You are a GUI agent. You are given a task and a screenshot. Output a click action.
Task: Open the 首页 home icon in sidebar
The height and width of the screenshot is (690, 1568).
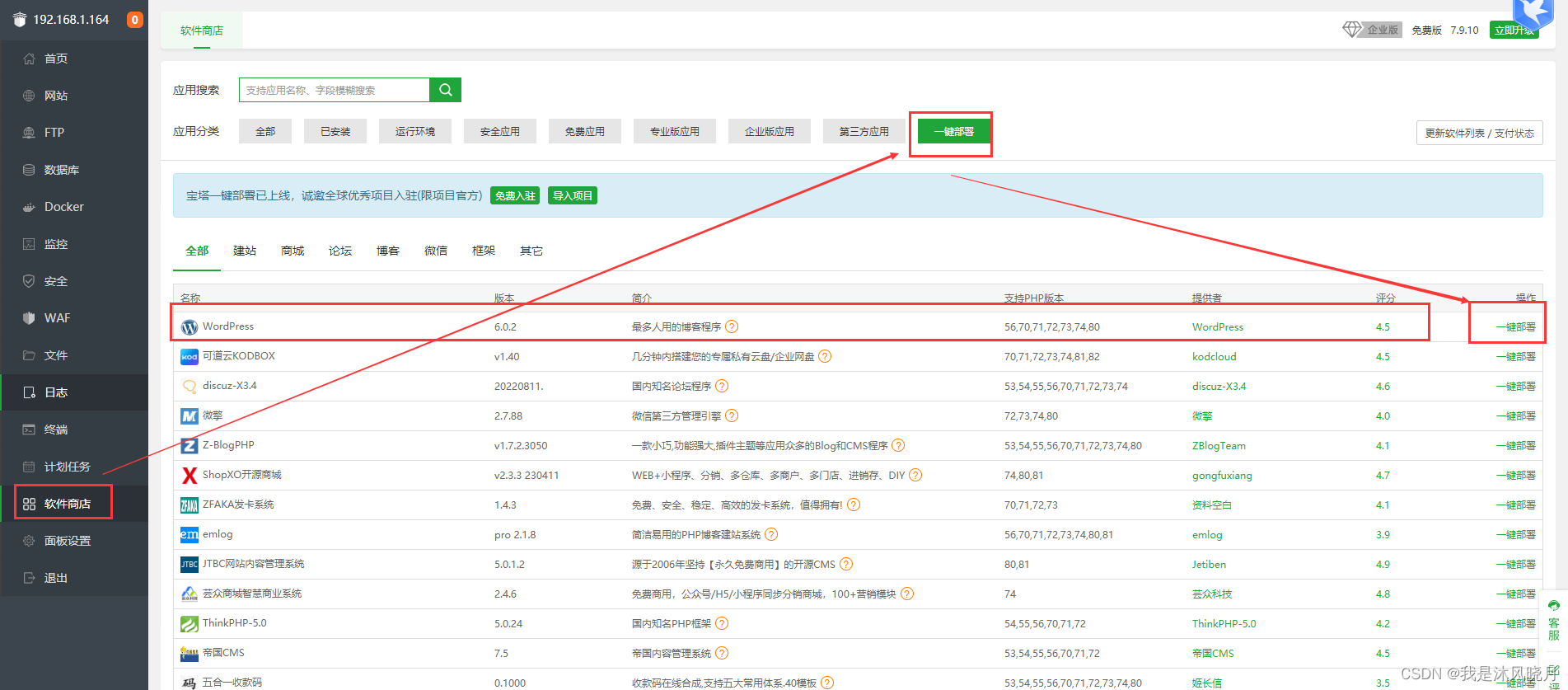30,59
